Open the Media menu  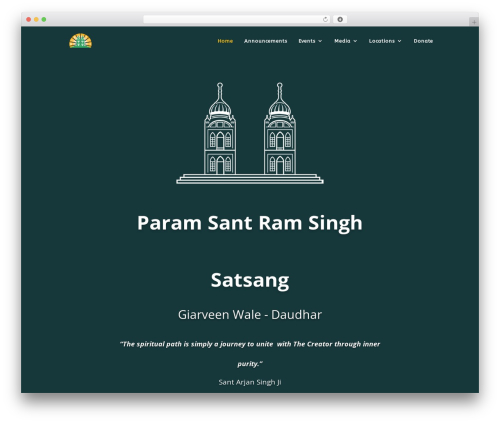pyautogui.click(x=345, y=41)
